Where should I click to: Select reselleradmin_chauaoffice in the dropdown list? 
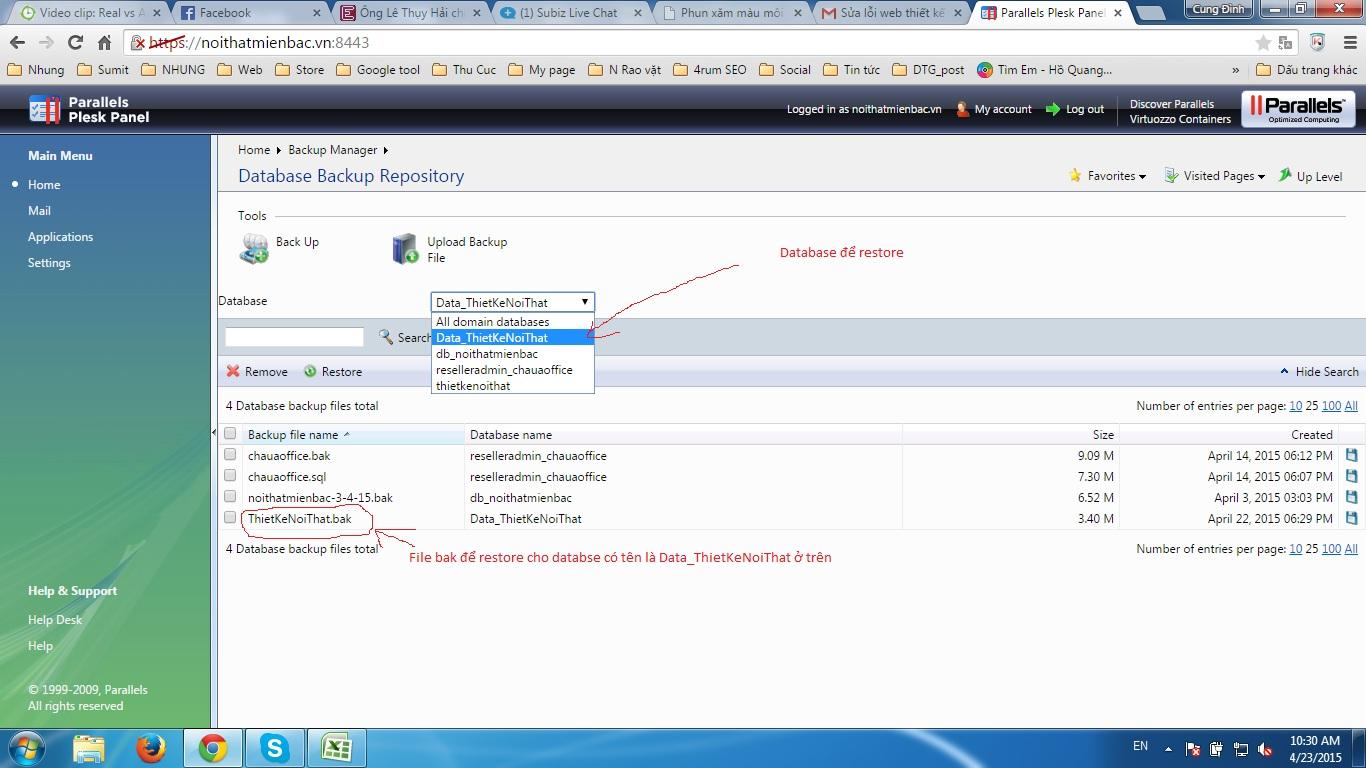(513, 370)
